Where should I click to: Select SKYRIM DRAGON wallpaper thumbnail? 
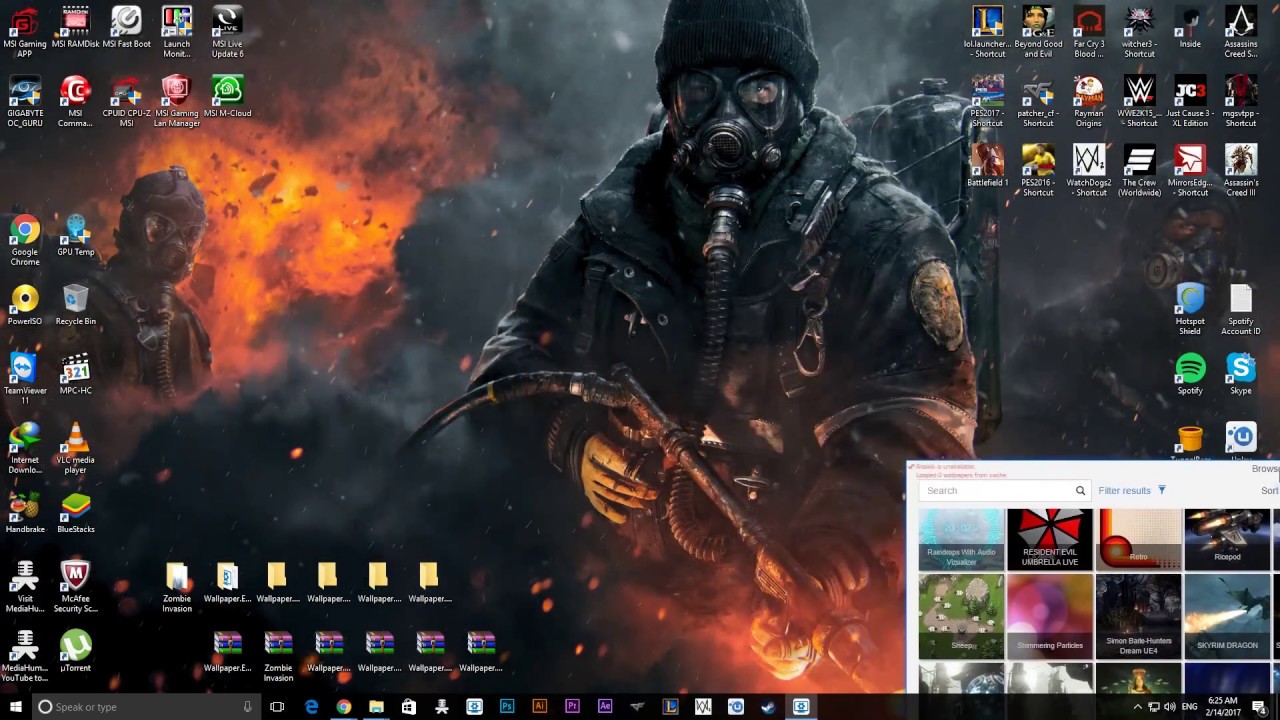(1227, 616)
